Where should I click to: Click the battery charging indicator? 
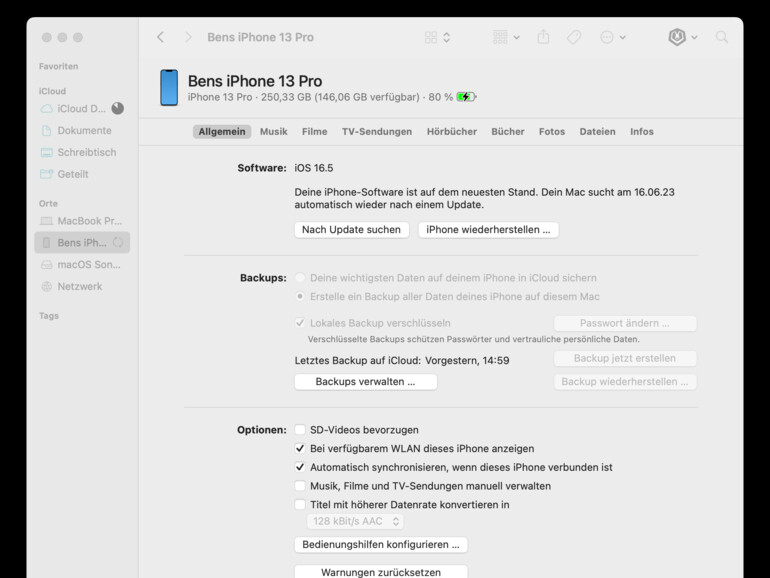[466, 97]
